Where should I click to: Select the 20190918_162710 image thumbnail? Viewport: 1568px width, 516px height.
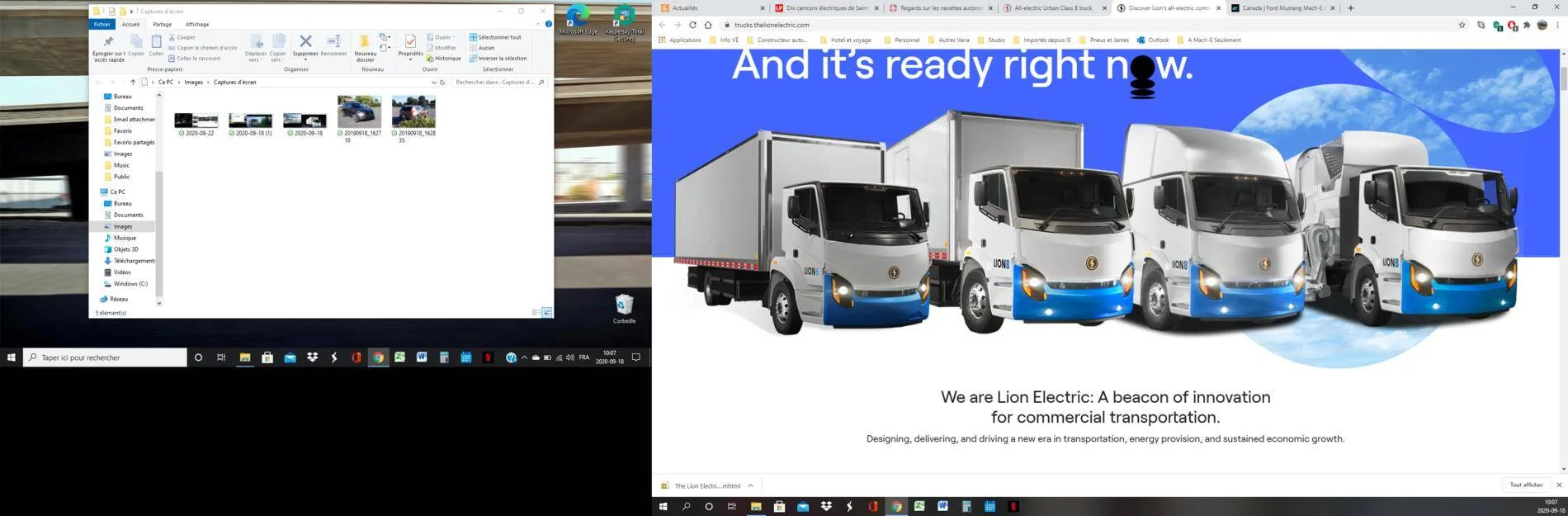360,119
